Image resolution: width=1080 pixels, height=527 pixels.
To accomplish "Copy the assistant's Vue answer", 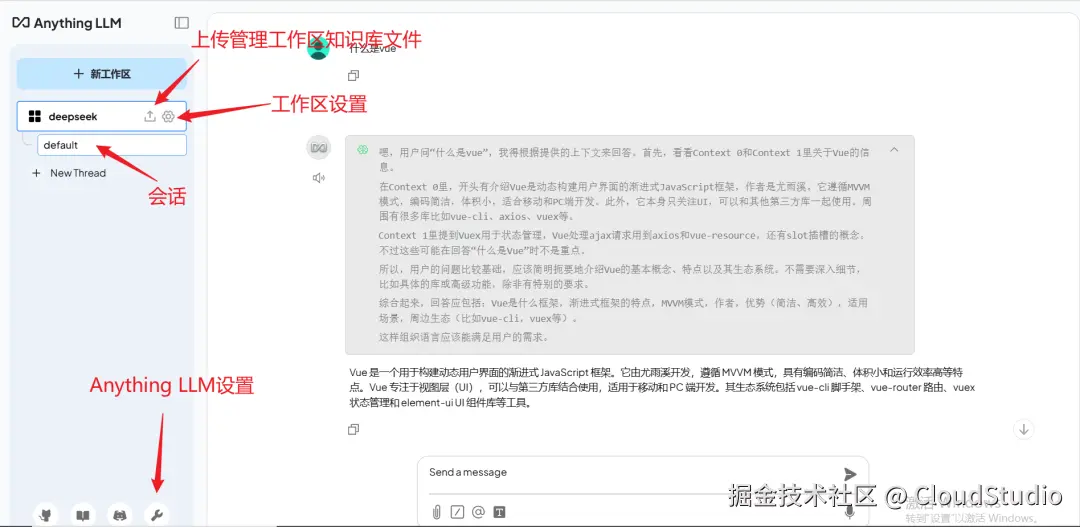I will [x=353, y=429].
